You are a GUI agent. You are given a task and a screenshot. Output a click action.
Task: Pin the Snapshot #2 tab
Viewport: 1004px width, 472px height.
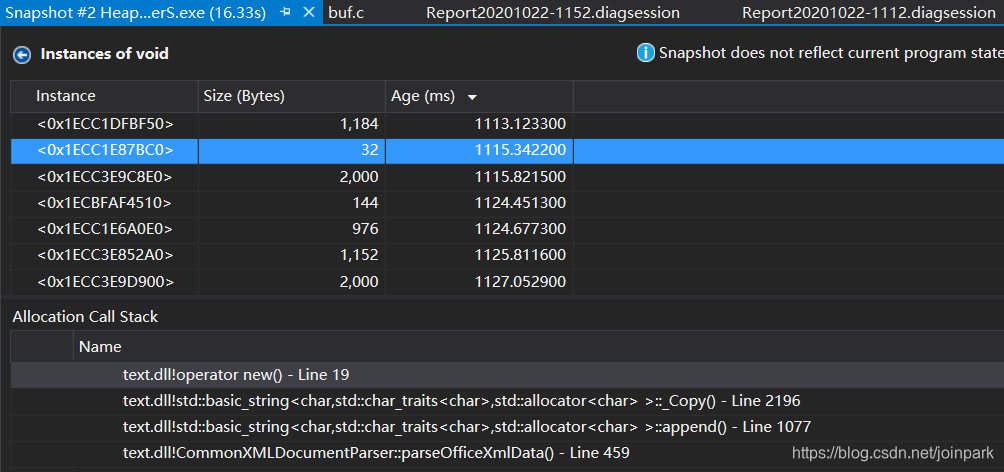tap(286, 12)
